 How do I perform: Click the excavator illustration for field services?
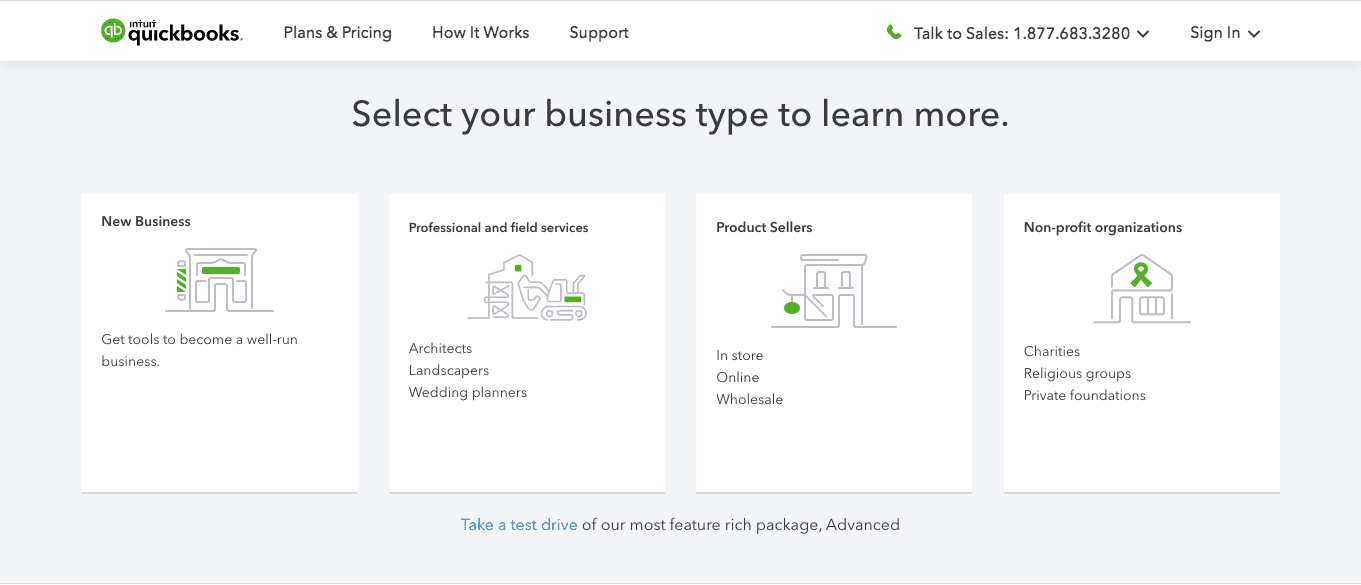[527, 288]
